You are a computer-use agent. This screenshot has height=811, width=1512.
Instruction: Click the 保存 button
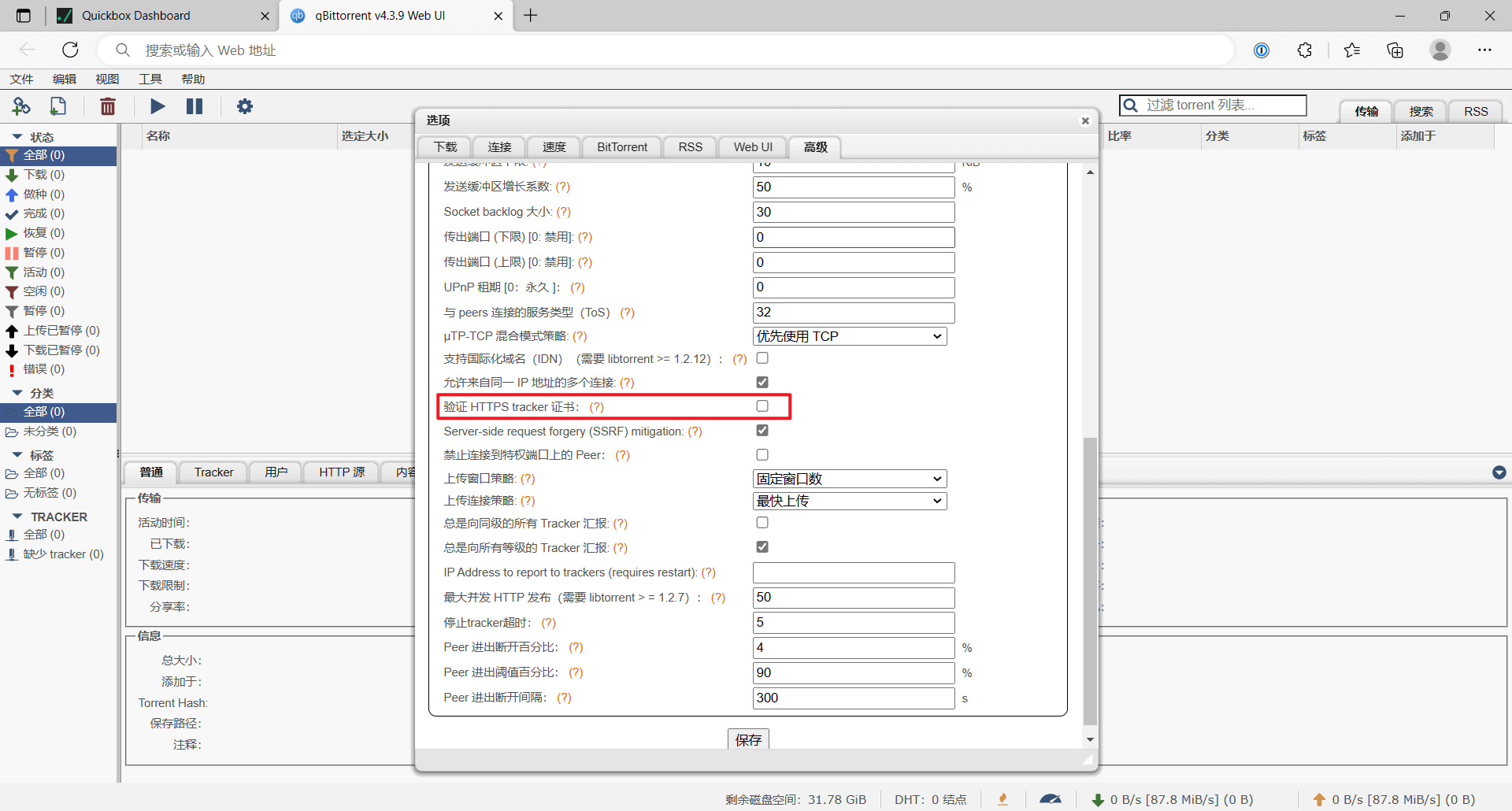click(x=748, y=739)
